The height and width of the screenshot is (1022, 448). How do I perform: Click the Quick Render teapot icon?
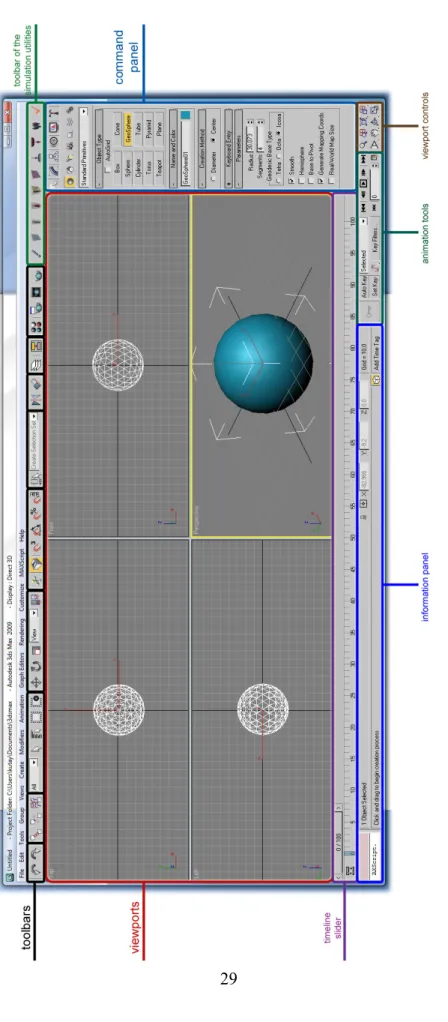point(37,275)
